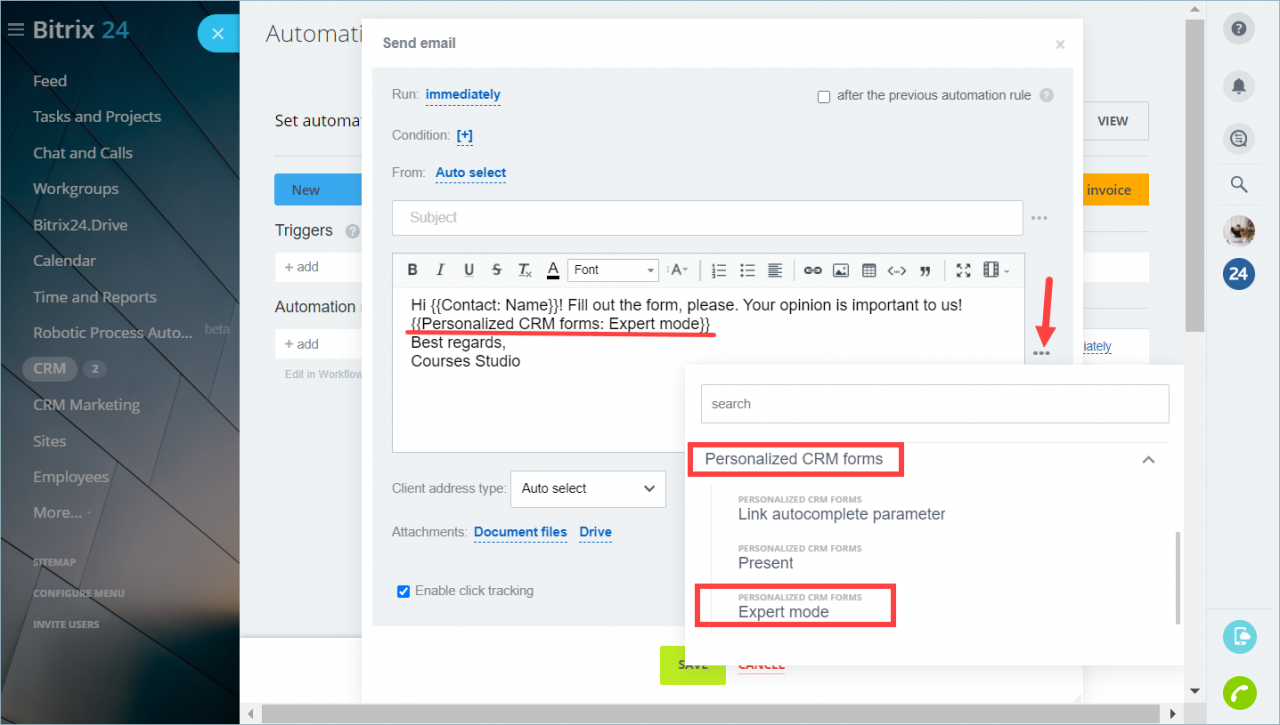Change sender via 'Auto select' From link
Screen dimensions: 1280x725
[471, 173]
